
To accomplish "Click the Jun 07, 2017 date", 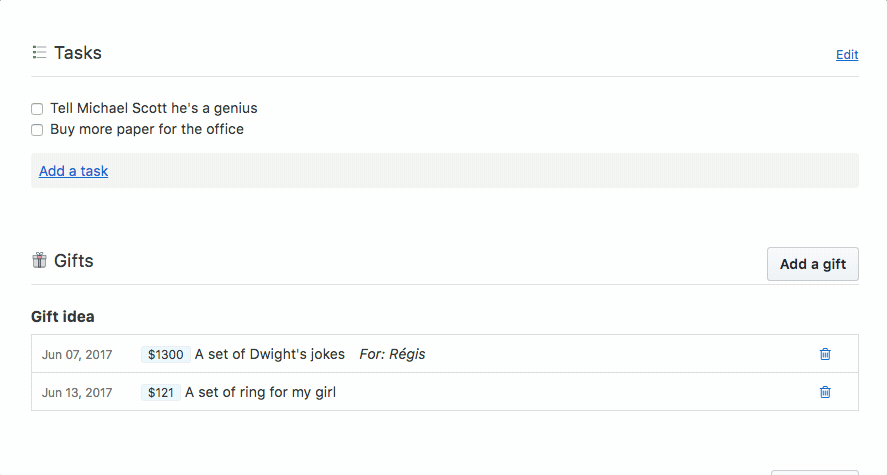I will coord(77,355).
